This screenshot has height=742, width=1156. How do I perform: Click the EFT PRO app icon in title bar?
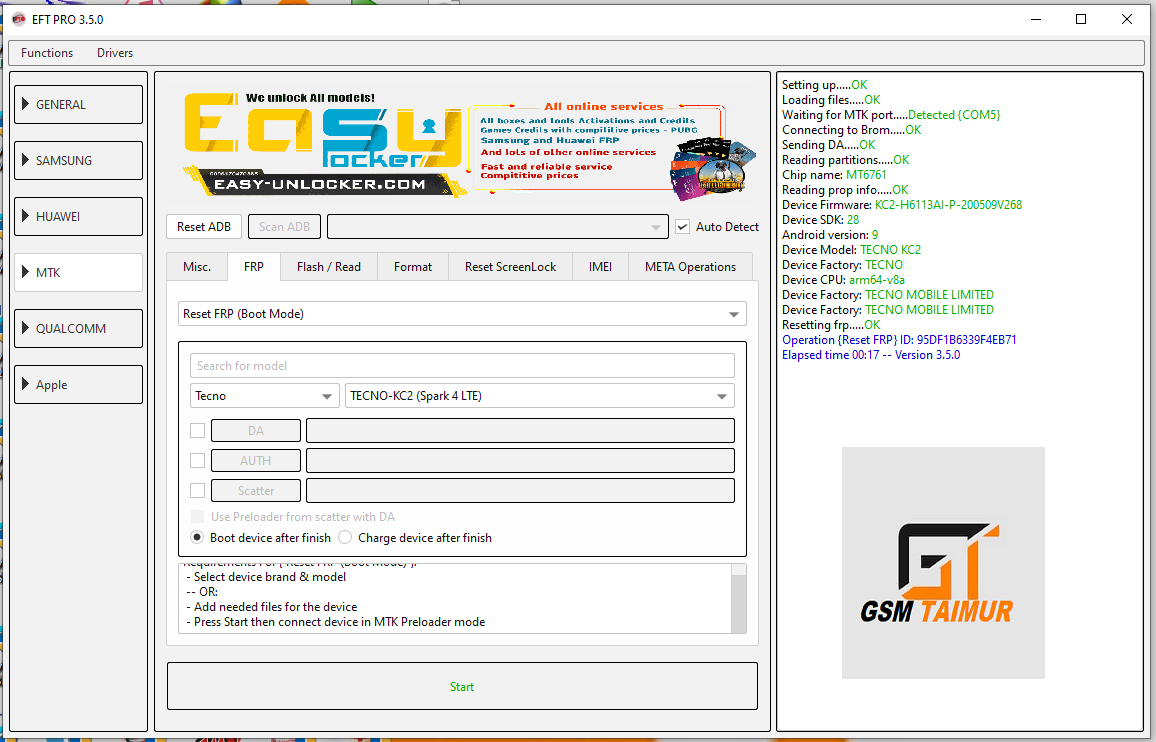[x=18, y=19]
